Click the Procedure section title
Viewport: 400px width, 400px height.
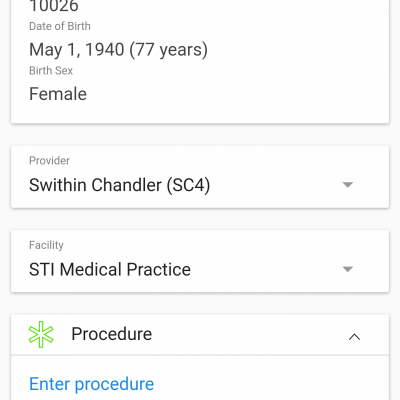click(111, 334)
